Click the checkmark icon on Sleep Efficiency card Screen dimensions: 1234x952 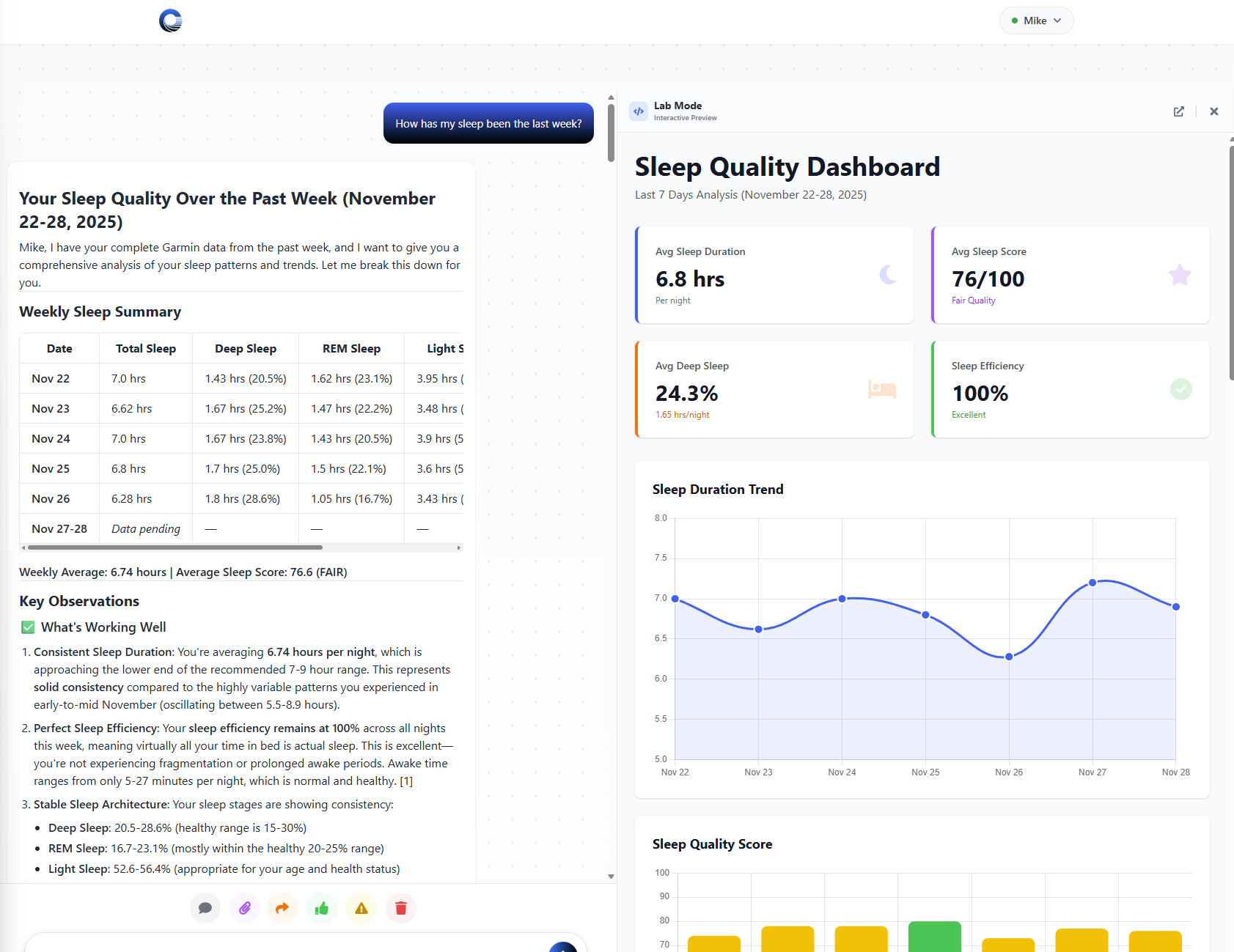pyautogui.click(x=1180, y=389)
